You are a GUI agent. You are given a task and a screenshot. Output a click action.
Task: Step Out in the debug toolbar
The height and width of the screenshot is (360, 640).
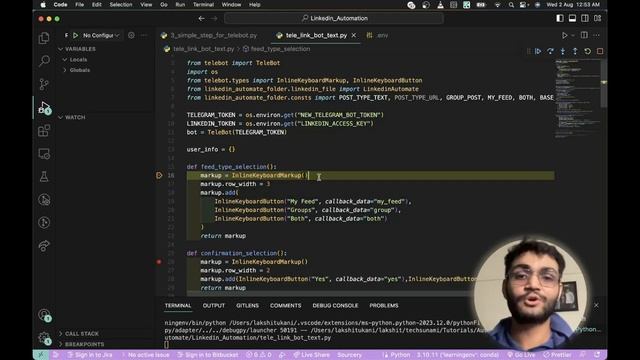point(575,51)
